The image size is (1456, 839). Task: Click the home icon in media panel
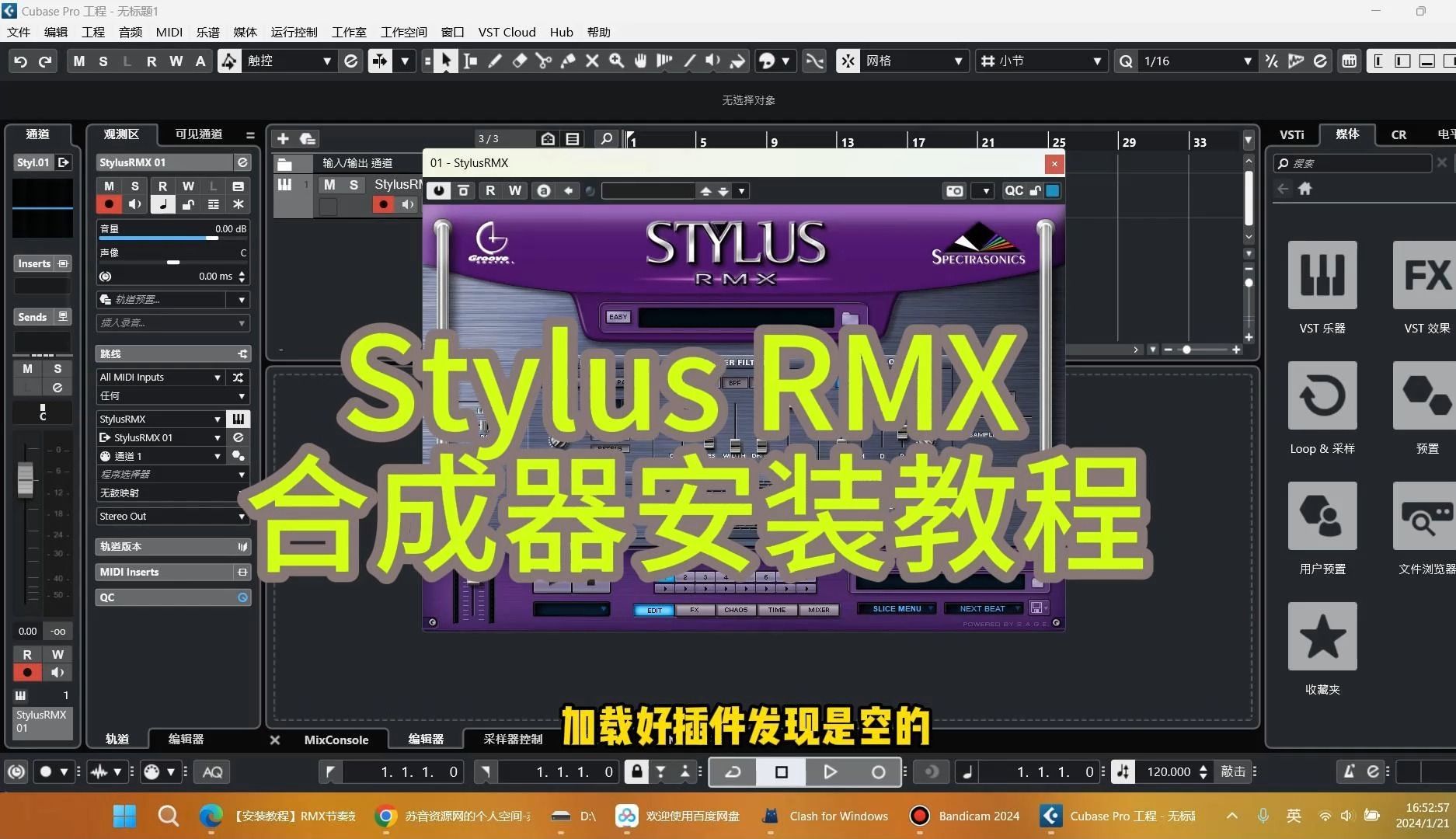[1305, 188]
